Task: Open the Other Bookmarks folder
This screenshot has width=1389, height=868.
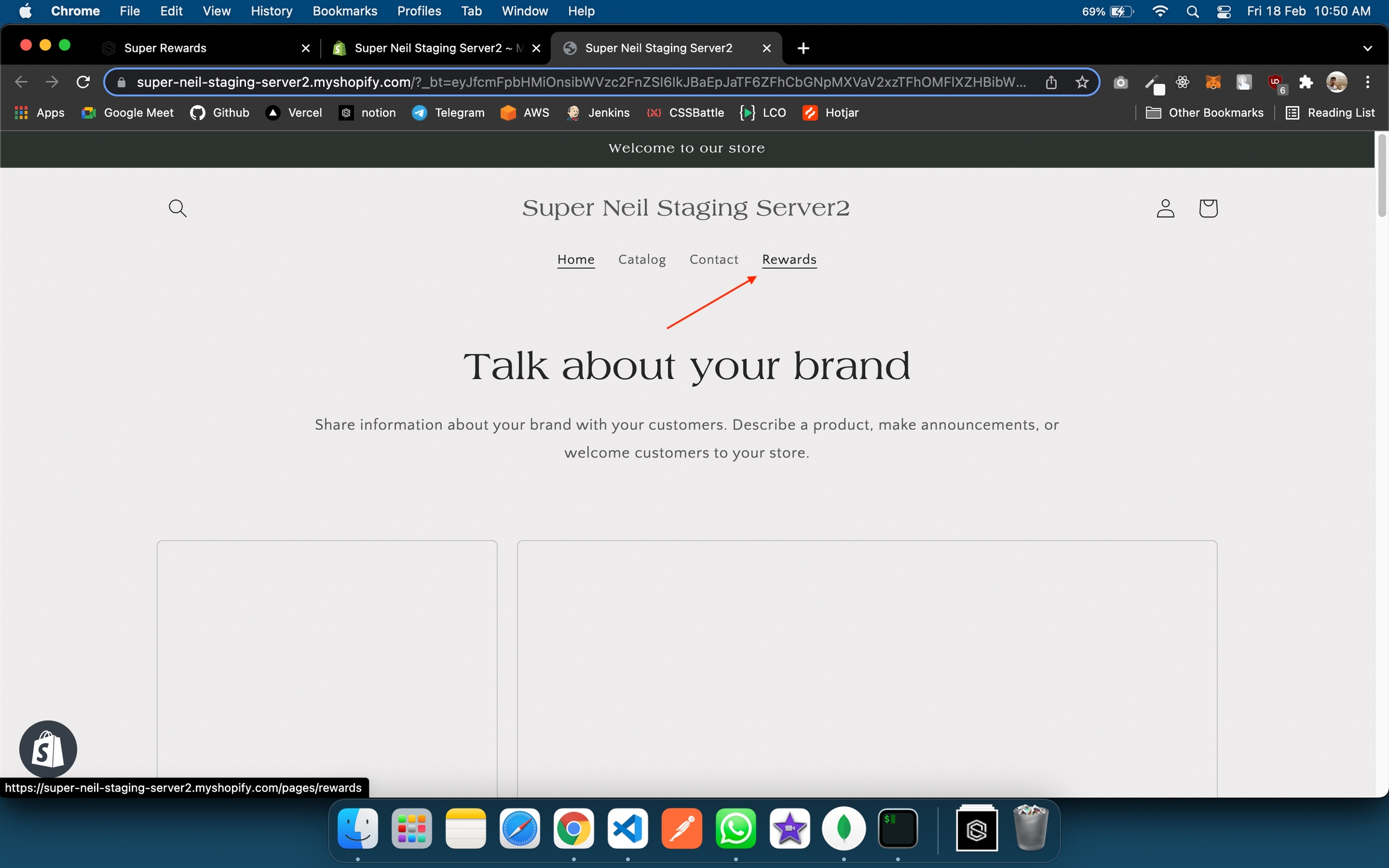Action: point(1204,113)
